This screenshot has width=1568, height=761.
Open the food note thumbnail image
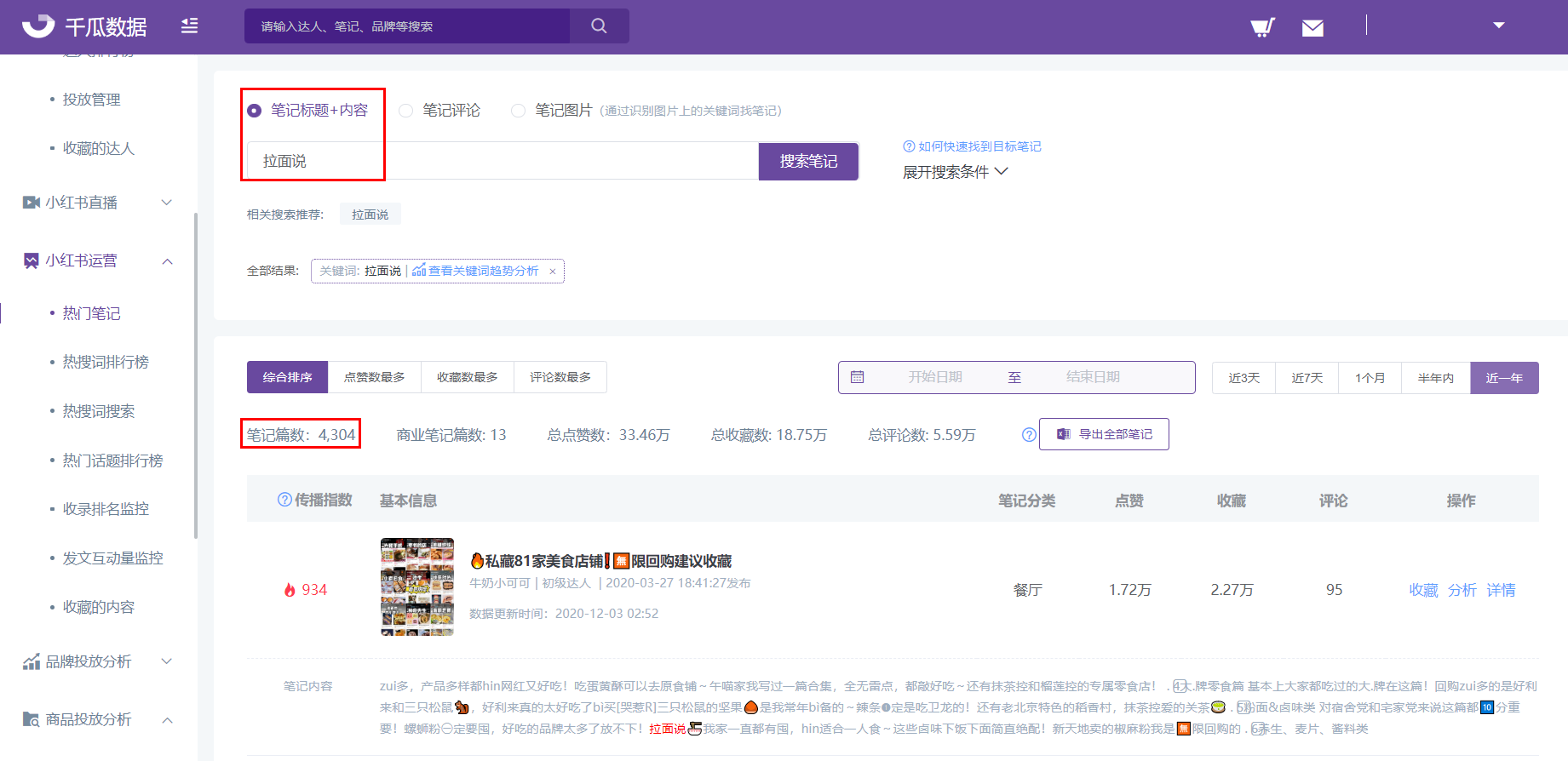pyautogui.click(x=417, y=587)
